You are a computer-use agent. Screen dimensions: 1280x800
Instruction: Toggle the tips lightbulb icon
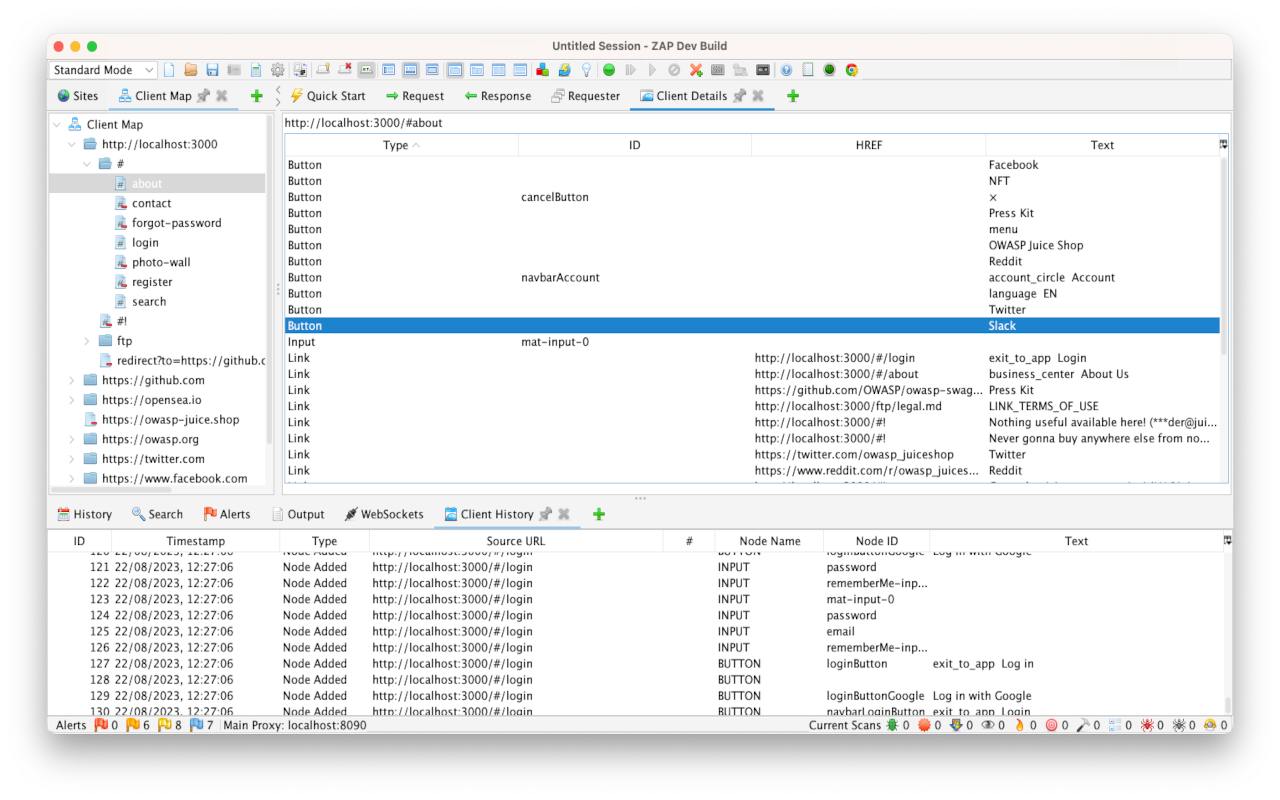pyautogui.click(x=586, y=70)
